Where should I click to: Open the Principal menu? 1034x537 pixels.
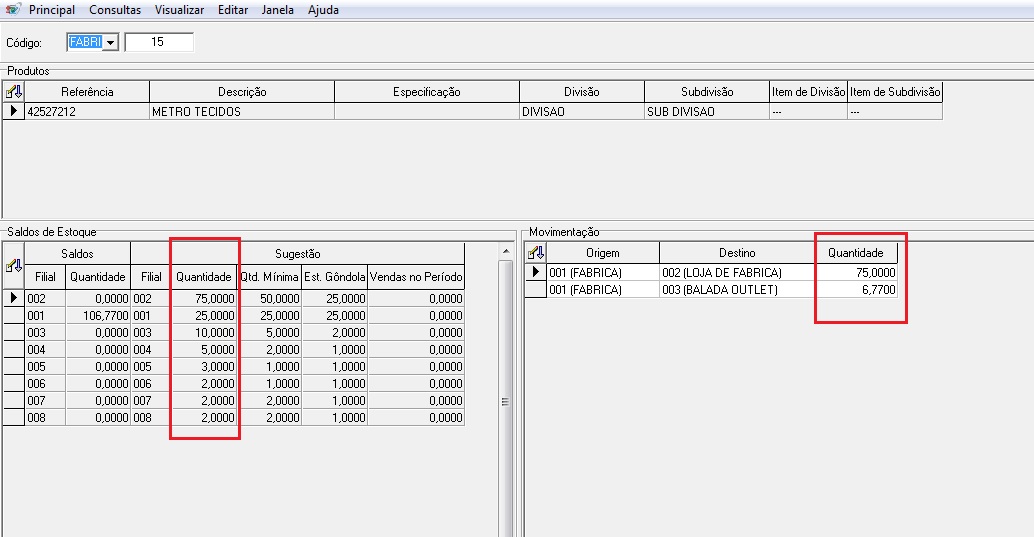tap(52, 10)
